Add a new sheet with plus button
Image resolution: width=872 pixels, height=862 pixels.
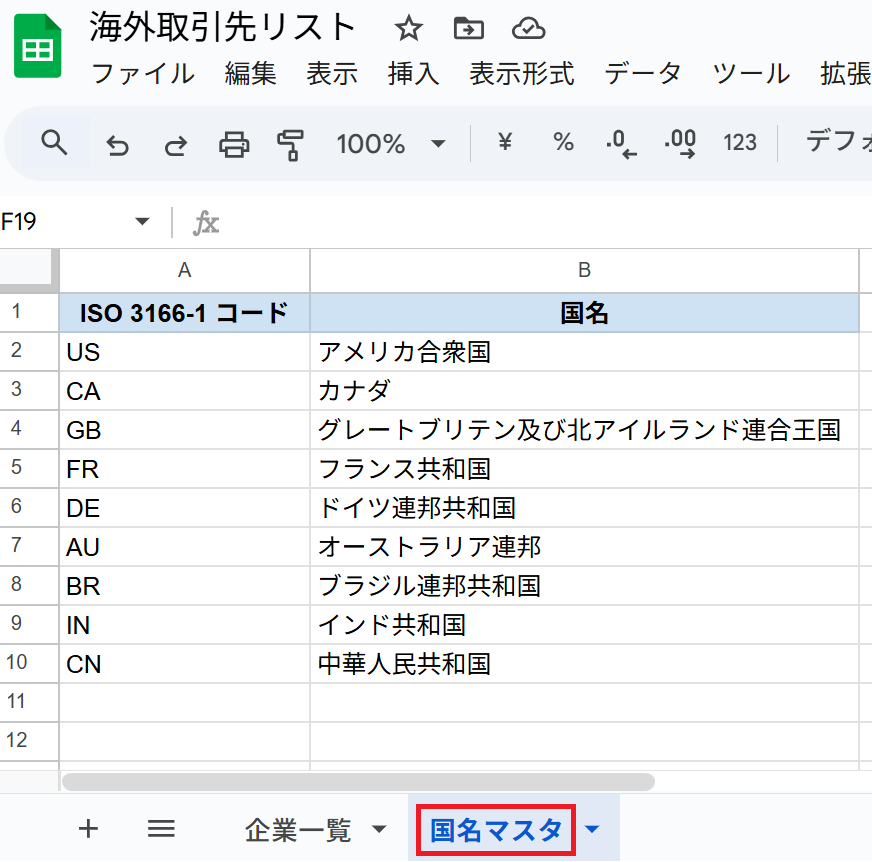click(89, 828)
